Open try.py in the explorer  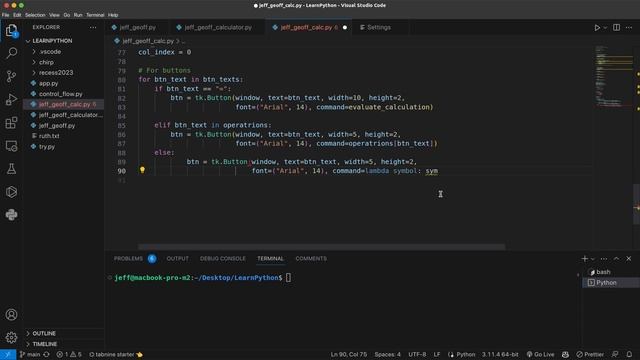[47, 147]
